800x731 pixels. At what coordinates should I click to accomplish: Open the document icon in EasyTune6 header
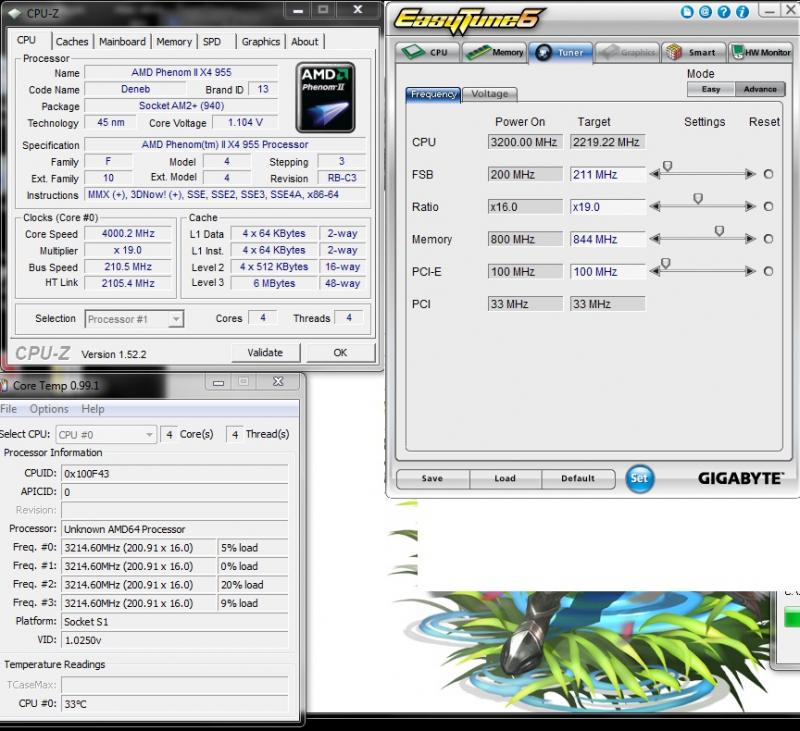[687, 12]
